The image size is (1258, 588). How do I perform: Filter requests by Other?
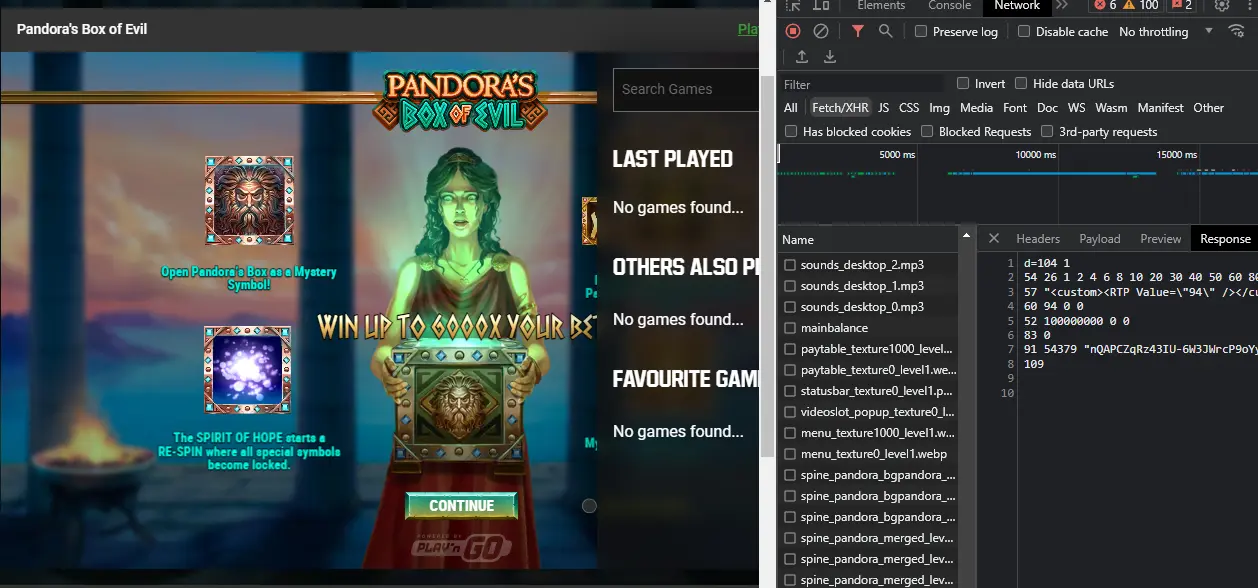pos(1208,107)
